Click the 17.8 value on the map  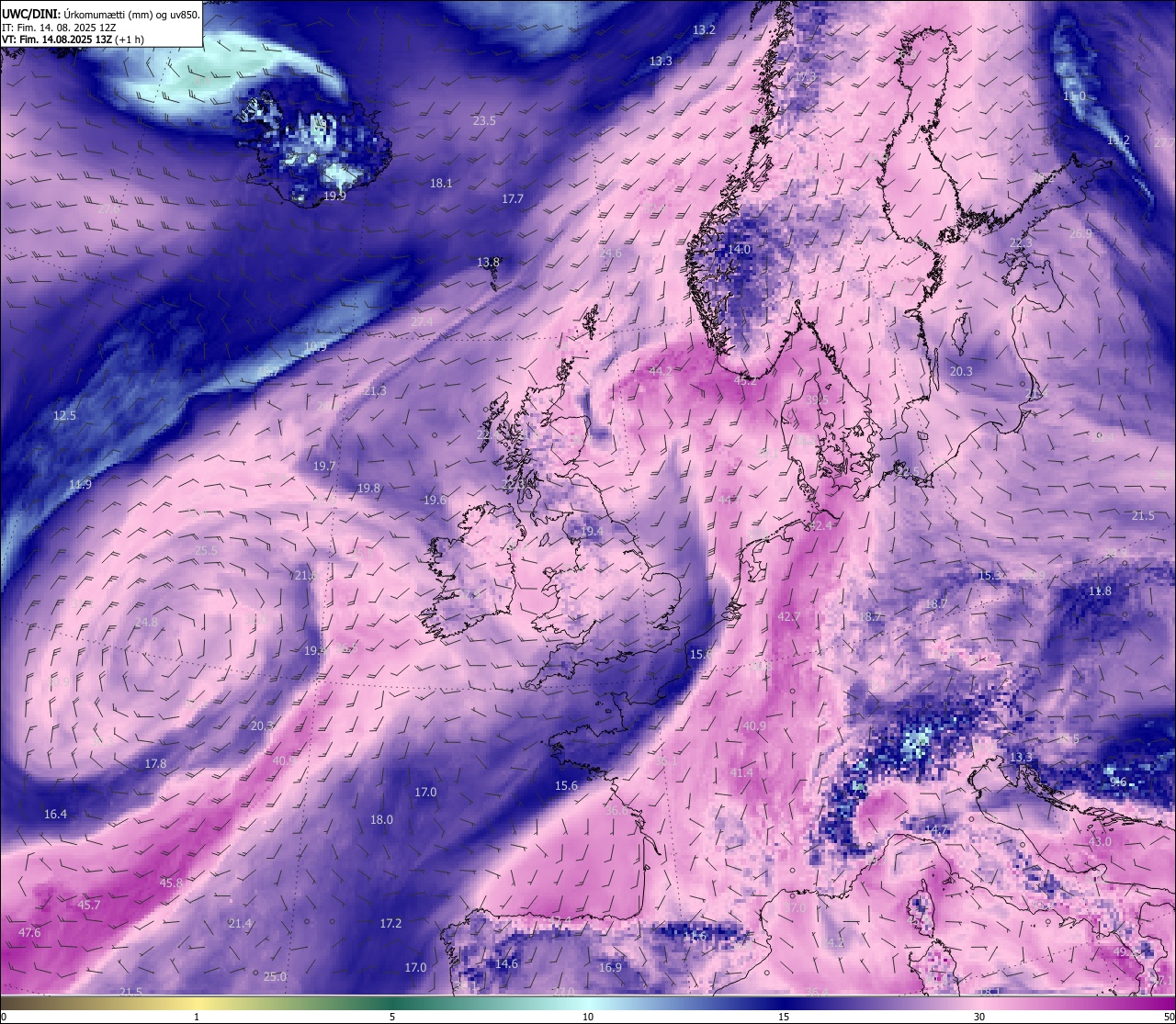pos(155,764)
